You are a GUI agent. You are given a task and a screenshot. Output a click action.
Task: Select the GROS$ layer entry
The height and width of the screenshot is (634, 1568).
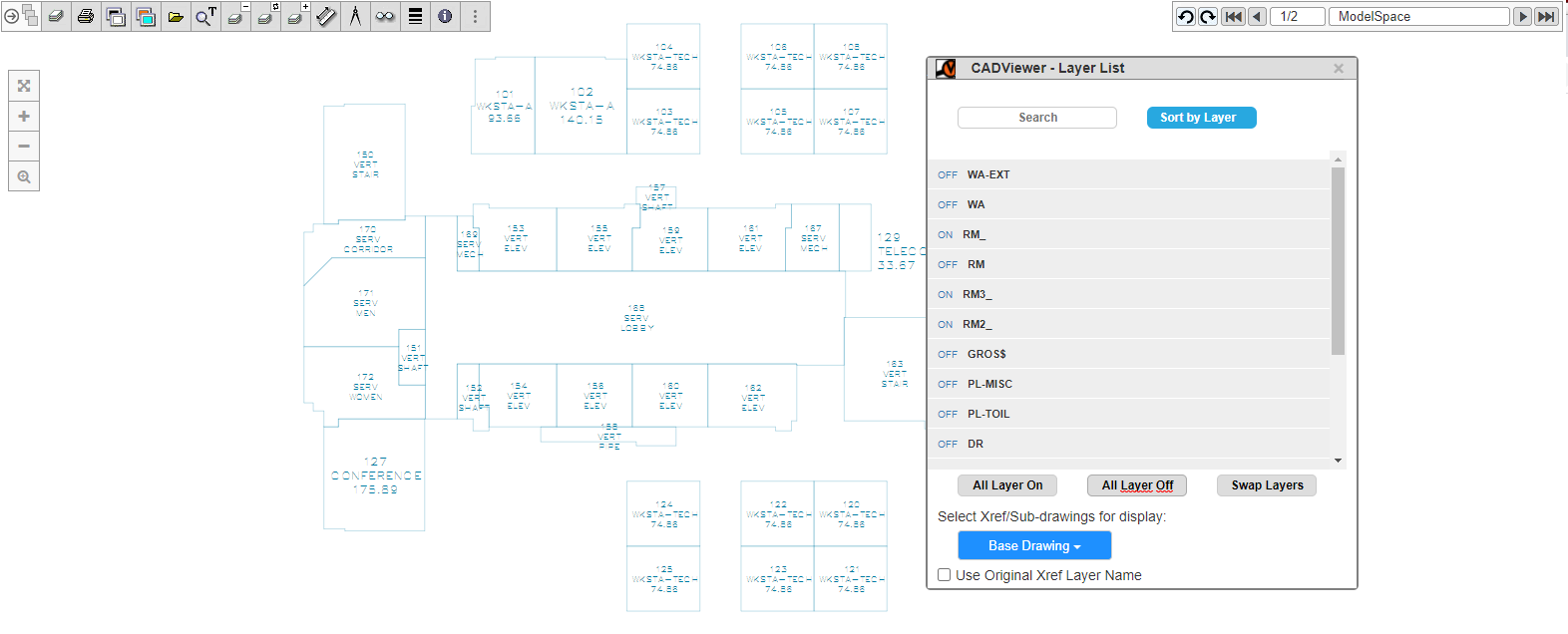pos(986,355)
